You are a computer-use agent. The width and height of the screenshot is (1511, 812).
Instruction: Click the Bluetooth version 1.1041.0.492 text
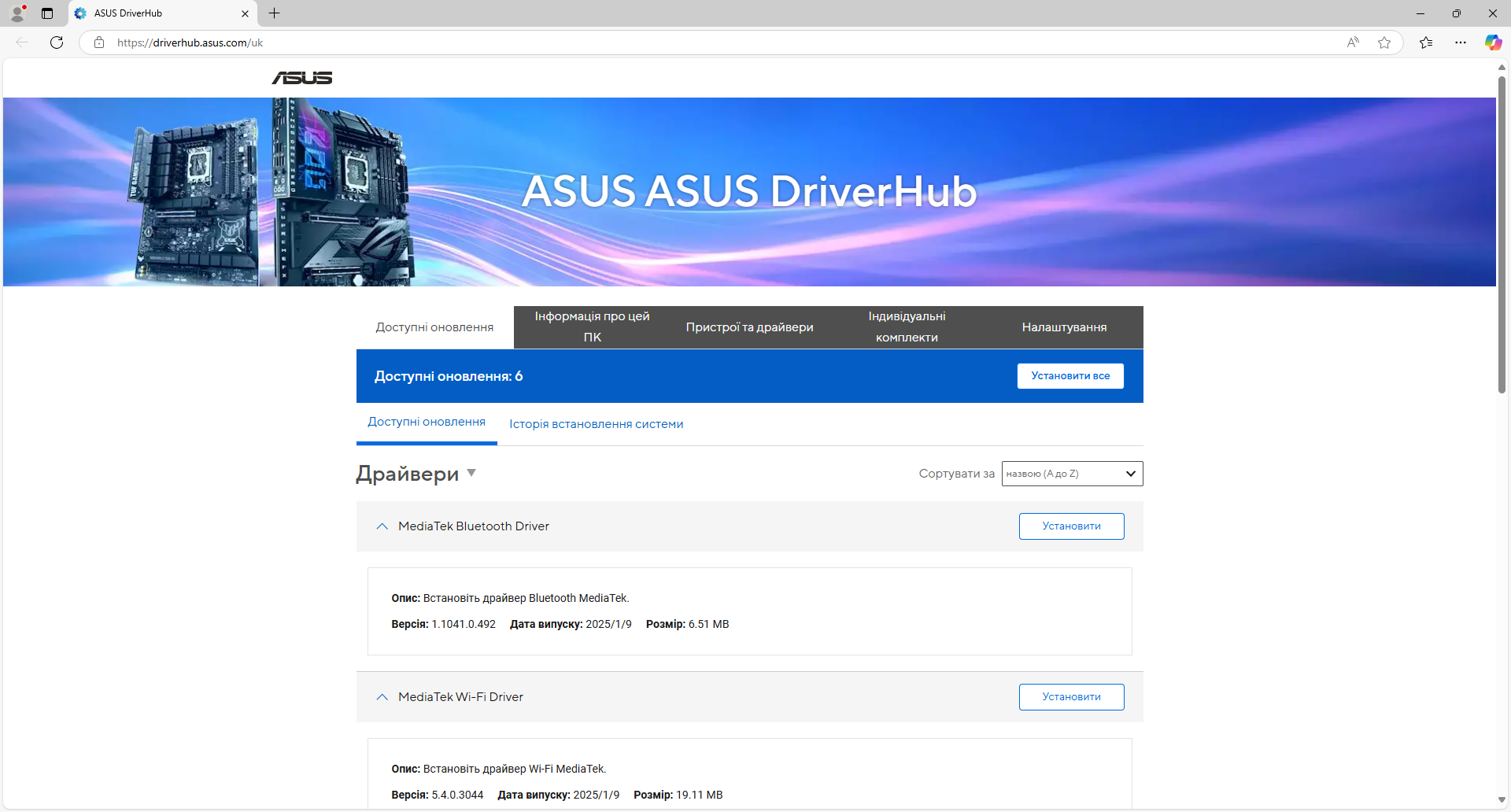pos(444,624)
